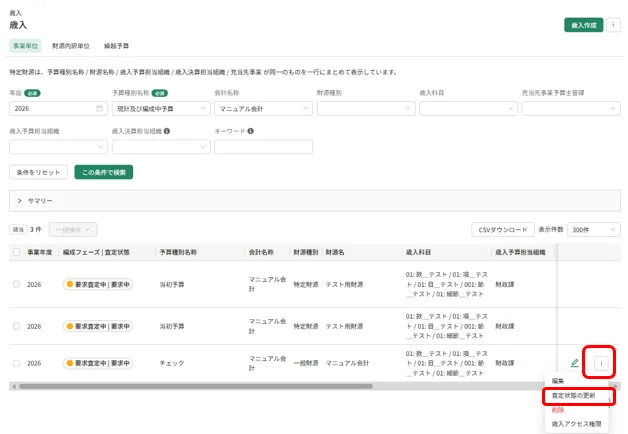628x434 pixels.
Task: Click the 3 件 result count label
Action: pyautogui.click(x=36, y=230)
